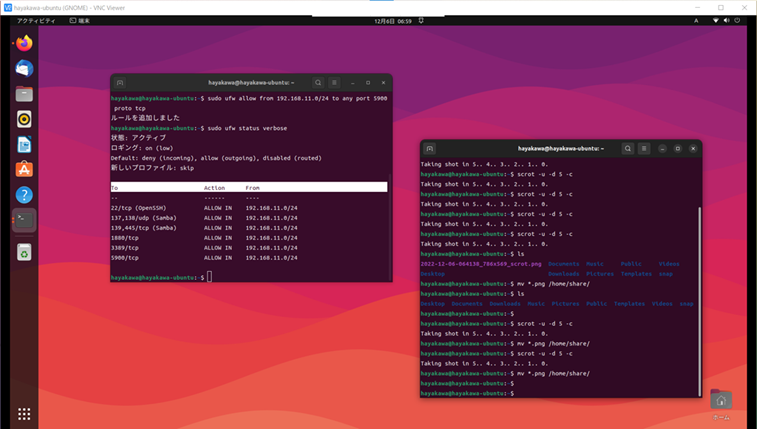Click new tab button in right terminal
This screenshot has width=757, height=429.
(x=430, y=148)
